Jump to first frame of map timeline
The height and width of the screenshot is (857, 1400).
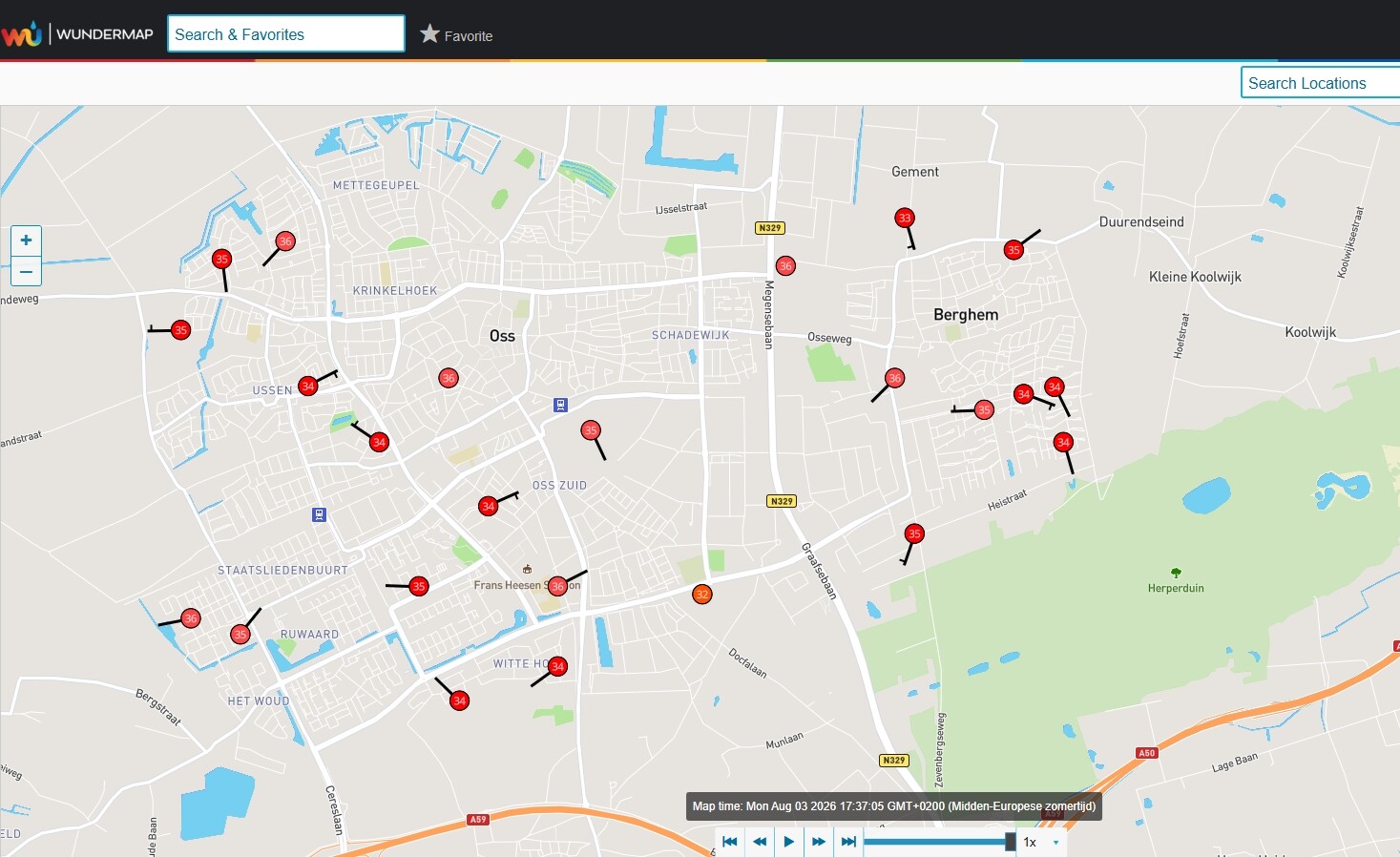click(730, 842)
